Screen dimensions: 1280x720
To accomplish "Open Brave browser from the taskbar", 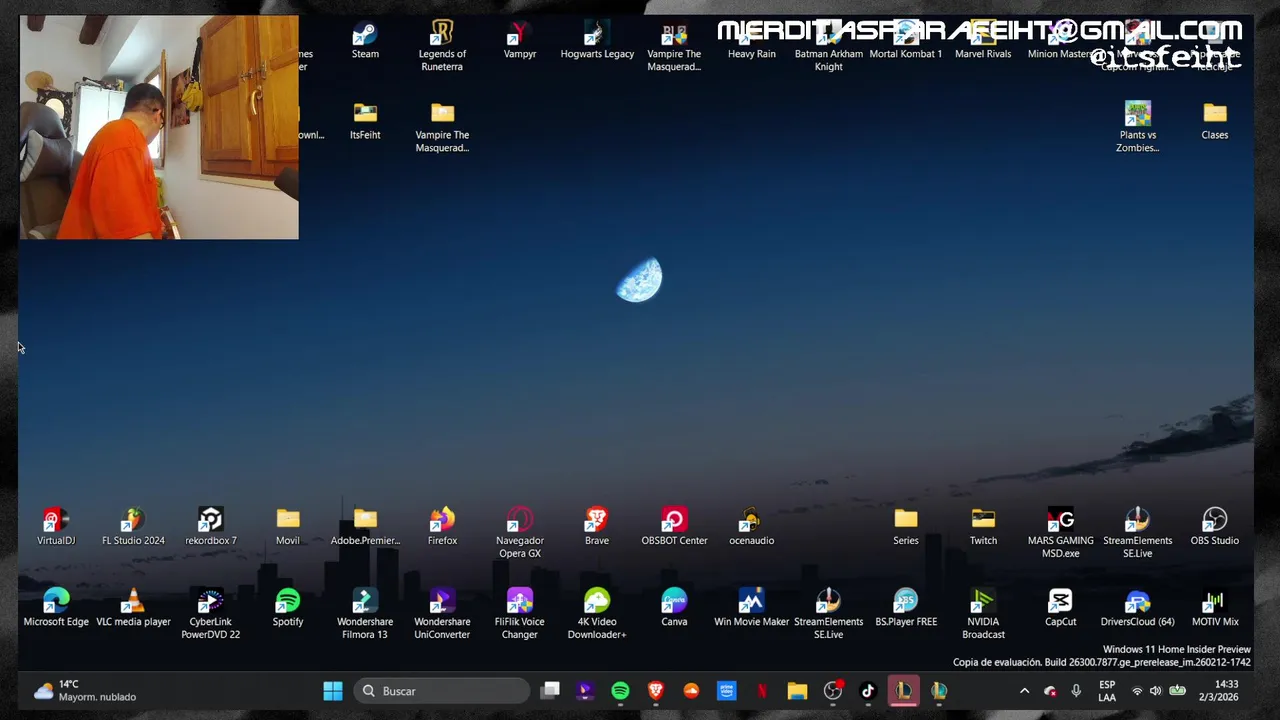I will [x=656, y=691].
